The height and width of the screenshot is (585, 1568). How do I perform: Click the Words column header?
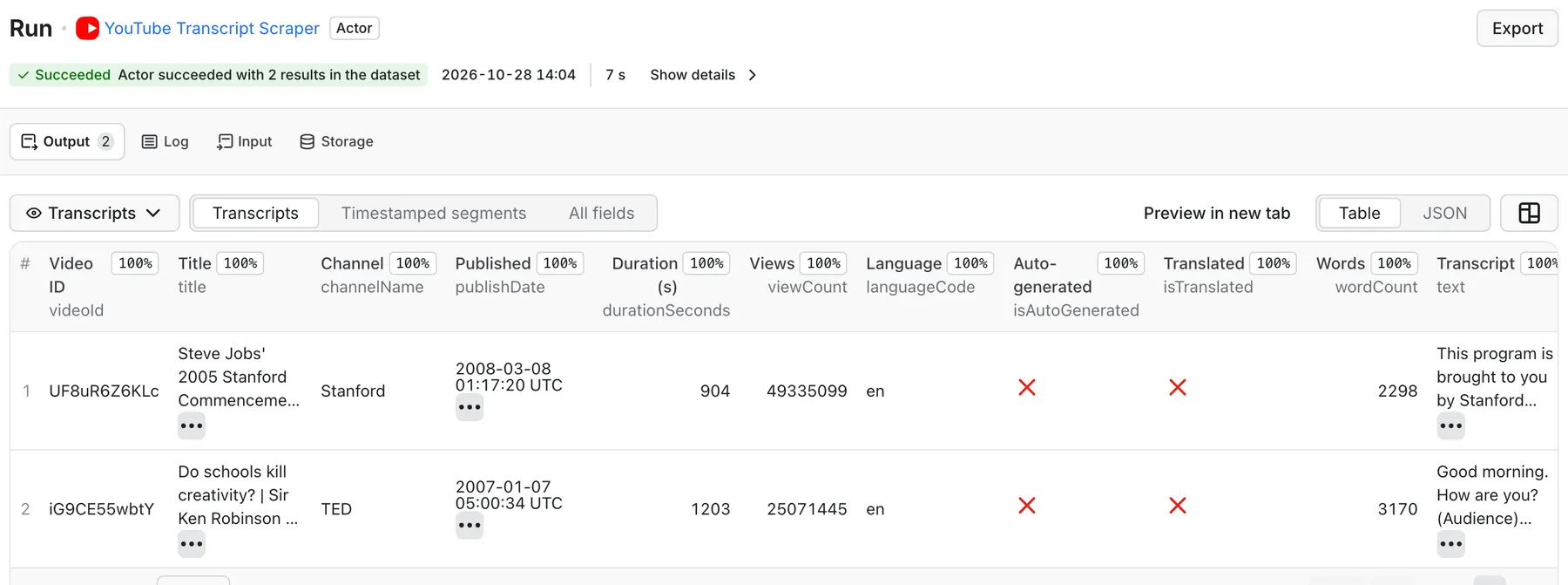pos(1367,275)
